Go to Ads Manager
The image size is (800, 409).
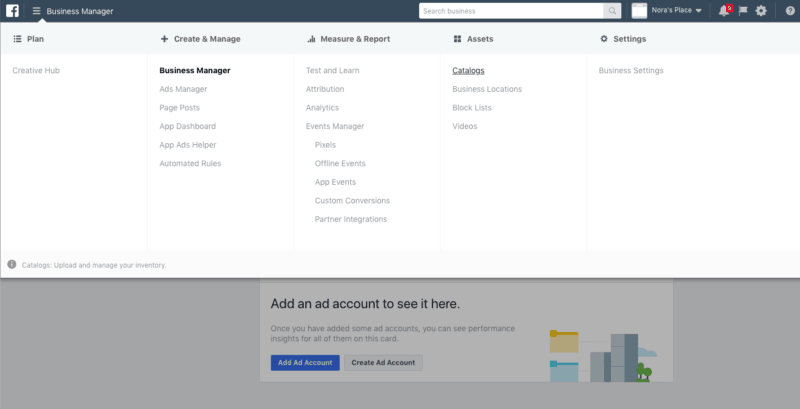pos(183,89)
